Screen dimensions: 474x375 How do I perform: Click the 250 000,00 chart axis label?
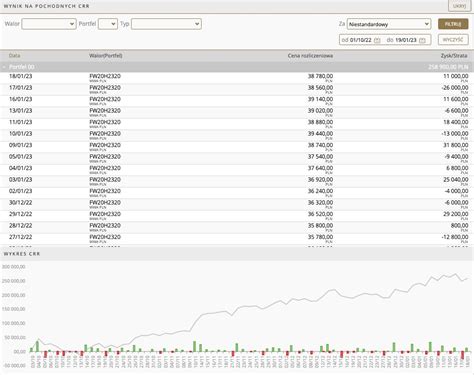(14, 281)
